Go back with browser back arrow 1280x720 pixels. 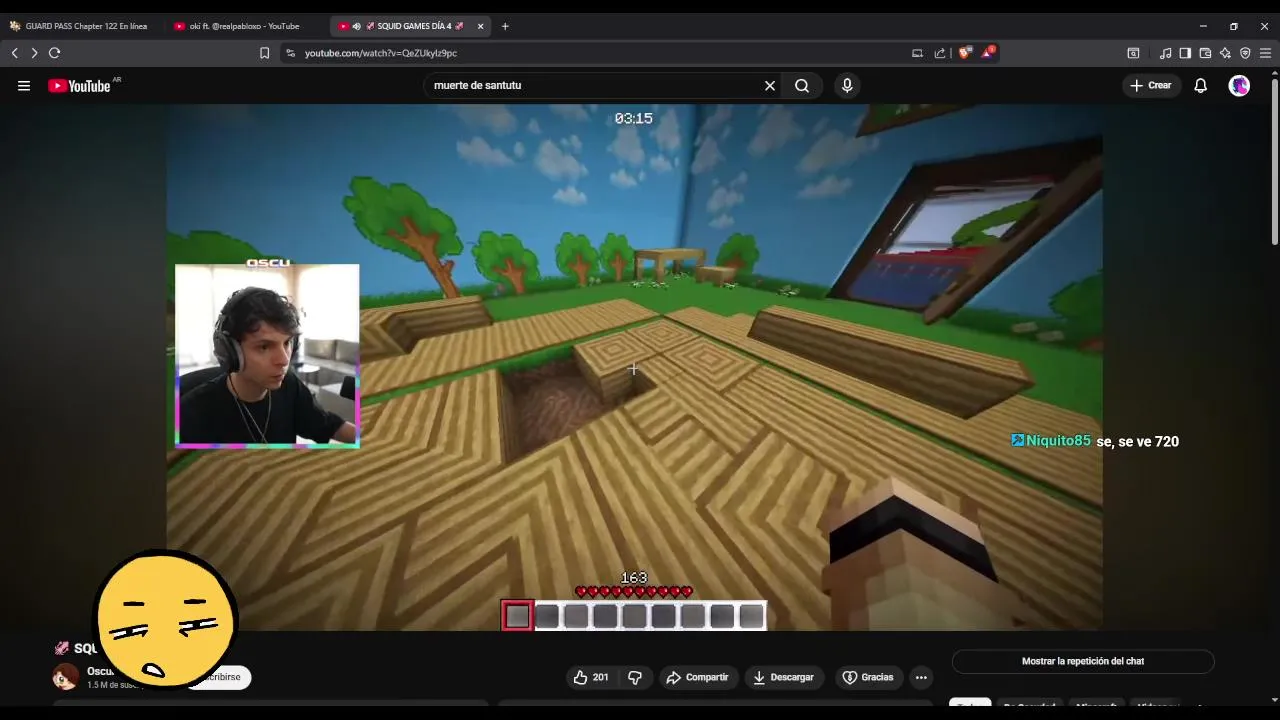[15, 53]
